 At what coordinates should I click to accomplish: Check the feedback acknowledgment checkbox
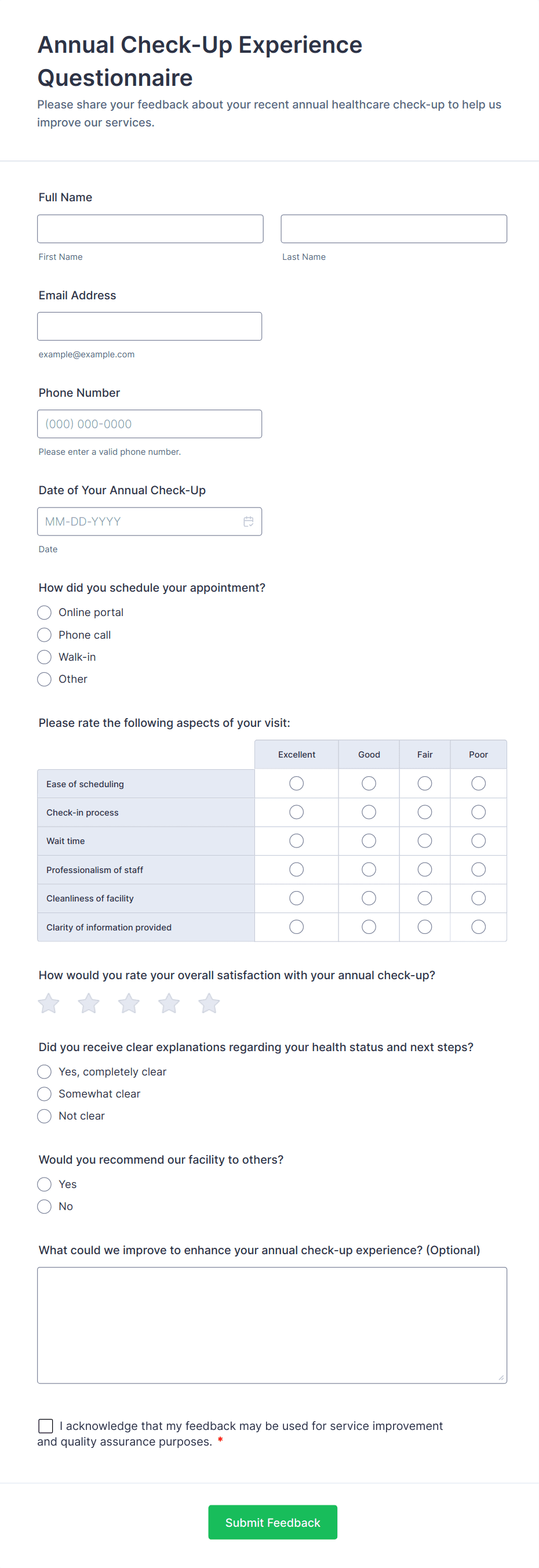[46, 1425]
